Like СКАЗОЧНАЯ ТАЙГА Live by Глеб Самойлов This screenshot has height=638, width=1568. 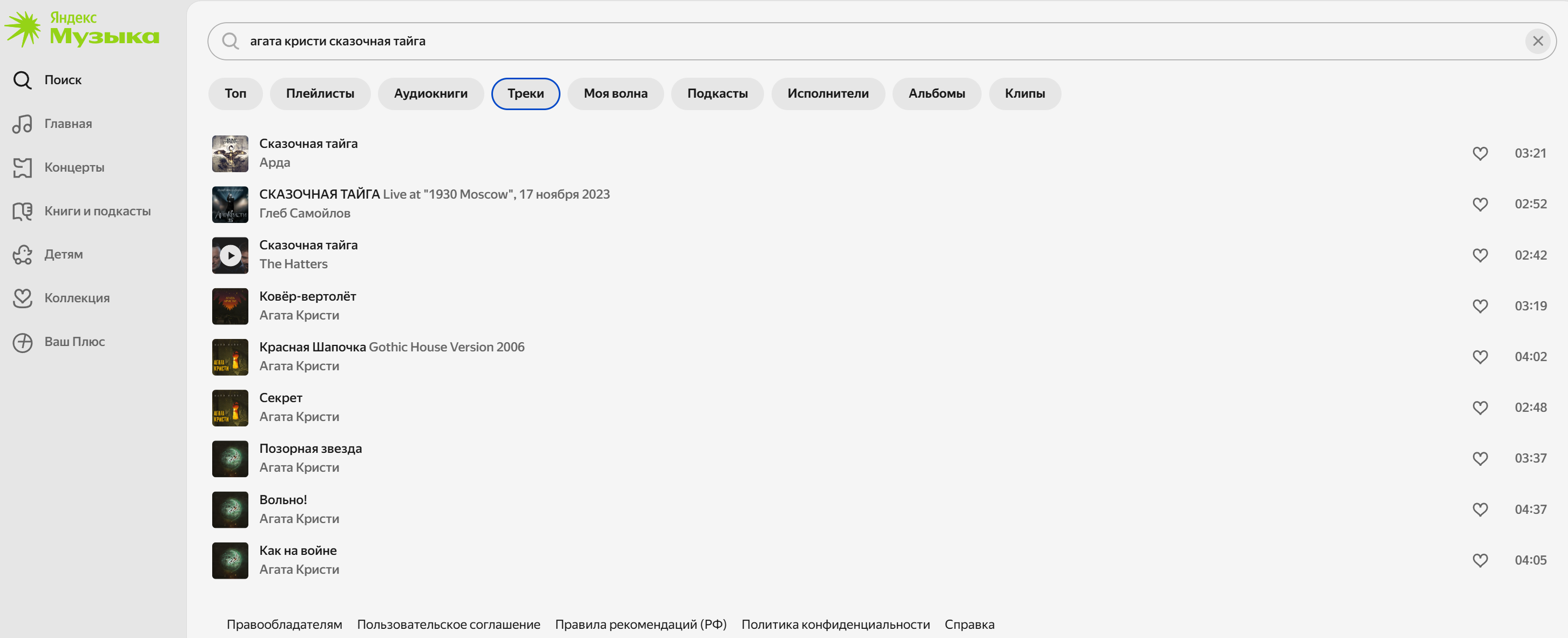click(x=1480, y=204)
